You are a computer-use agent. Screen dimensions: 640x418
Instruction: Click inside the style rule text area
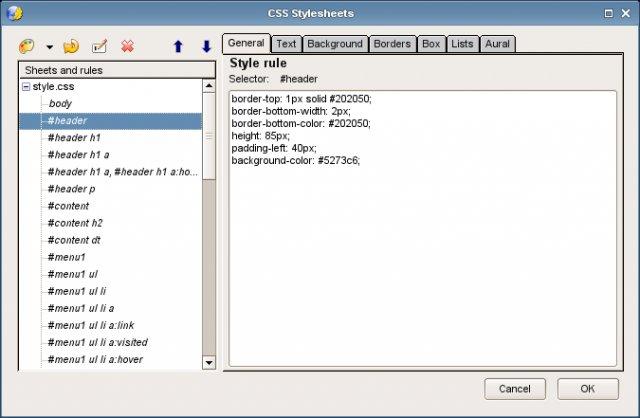422,260
